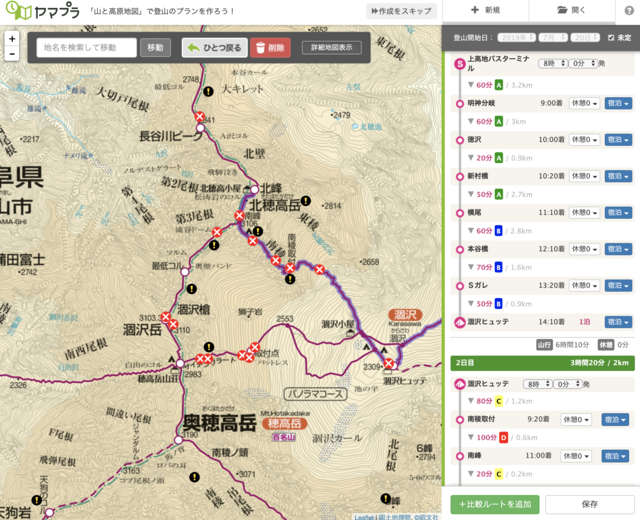Click the 保存 button

click(590, 504)
